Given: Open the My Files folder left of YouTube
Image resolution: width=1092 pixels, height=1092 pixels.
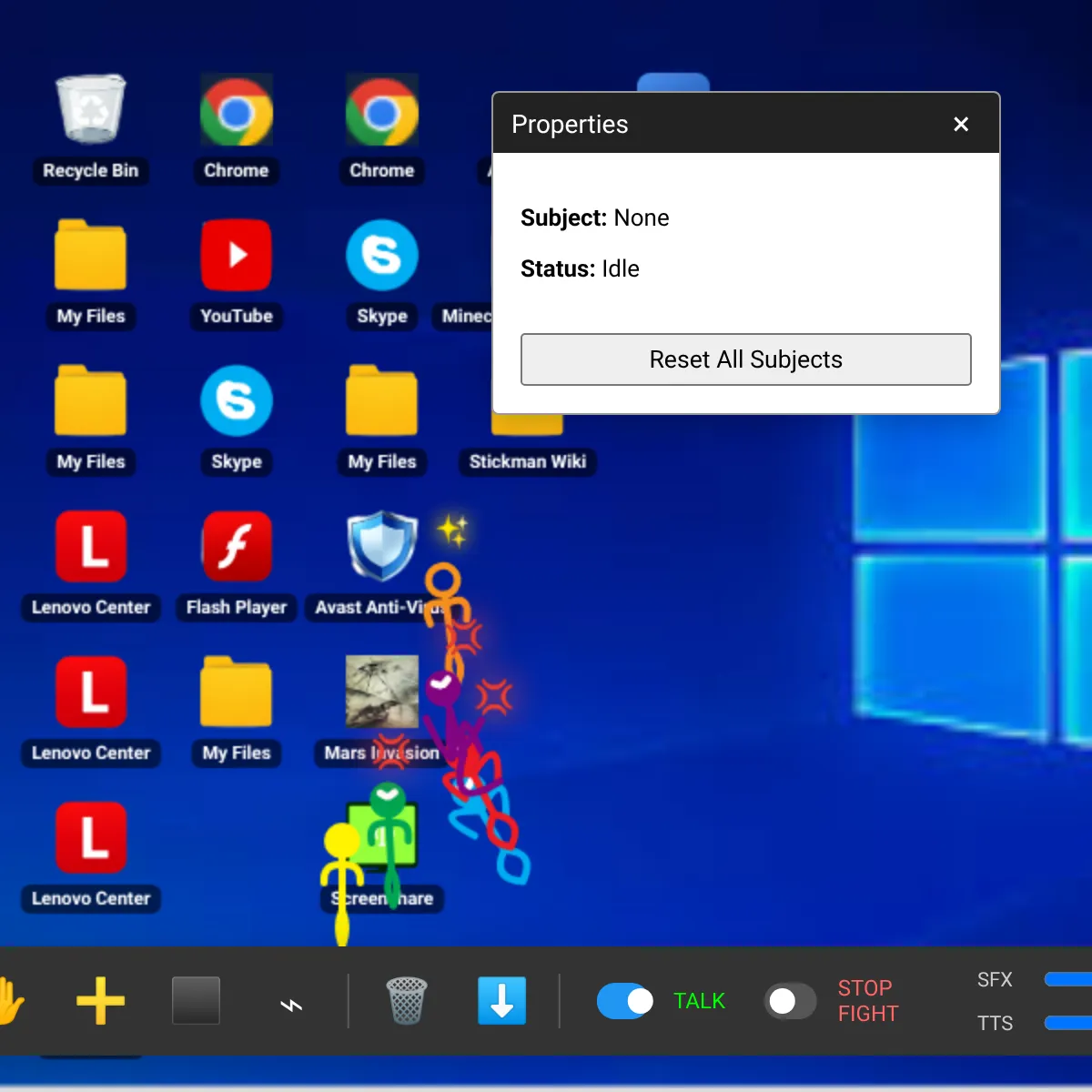Looking at the screenshot, I should [x=90, y=255].
